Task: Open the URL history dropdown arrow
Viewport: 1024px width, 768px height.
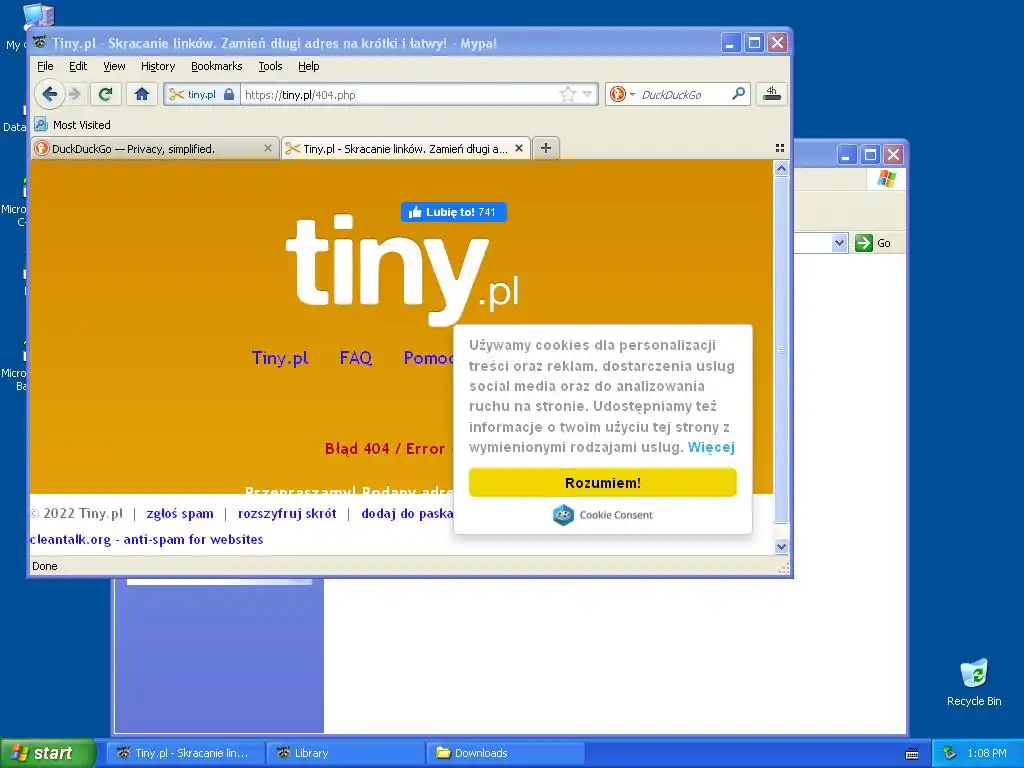Action: [587, 95]
